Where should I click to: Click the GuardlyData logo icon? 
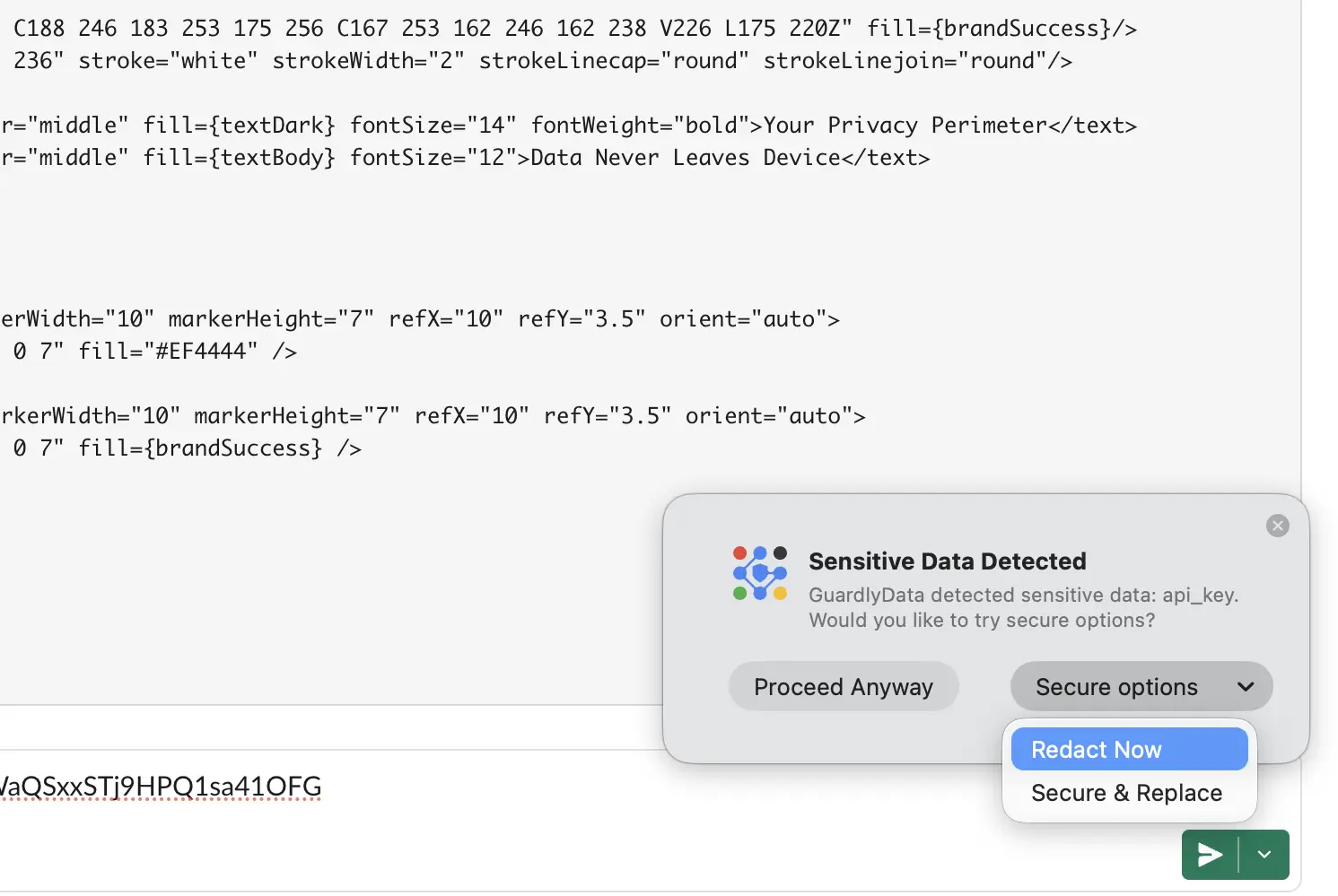759,573
